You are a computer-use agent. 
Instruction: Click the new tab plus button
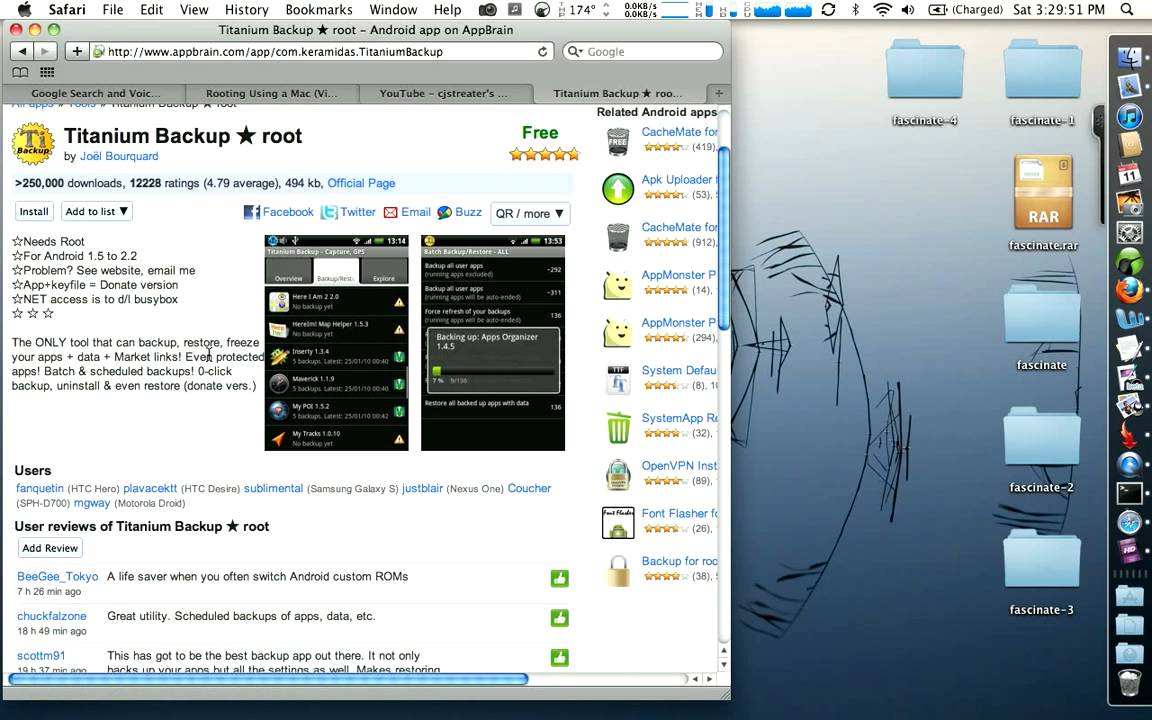719,93
